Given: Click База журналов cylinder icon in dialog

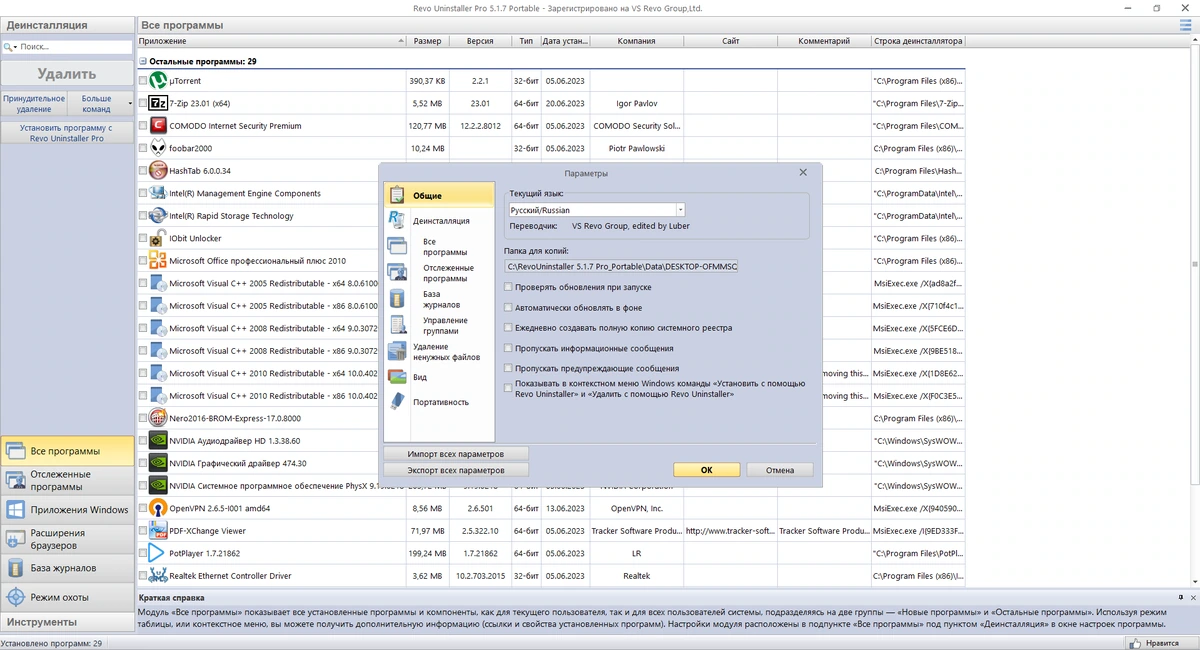Looking at the screenshot, I should click(x=397, y=299).
